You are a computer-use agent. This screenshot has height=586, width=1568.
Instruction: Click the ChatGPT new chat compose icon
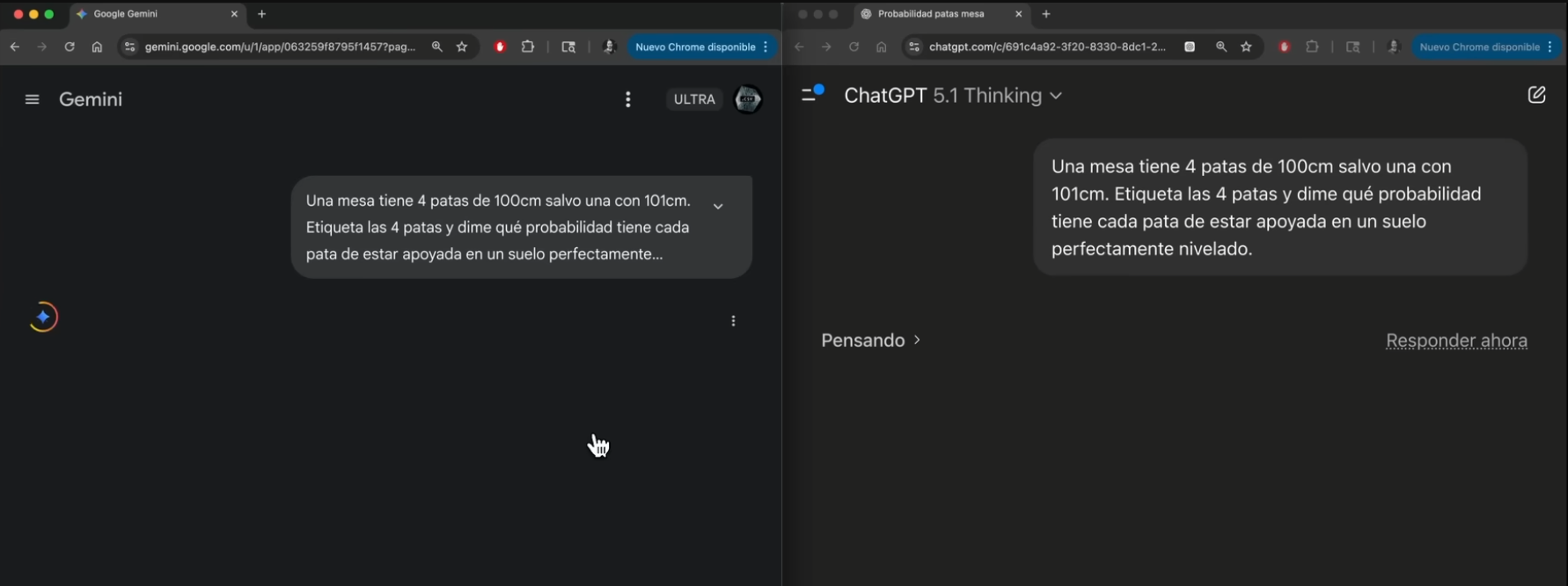(1536, 95)
